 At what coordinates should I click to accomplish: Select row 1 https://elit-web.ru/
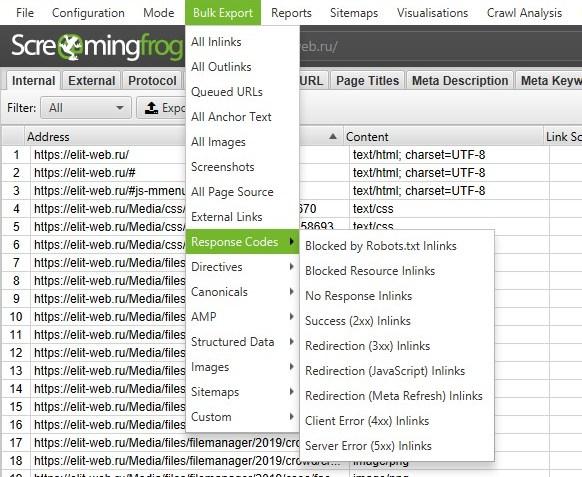click(x=81, y=155)
